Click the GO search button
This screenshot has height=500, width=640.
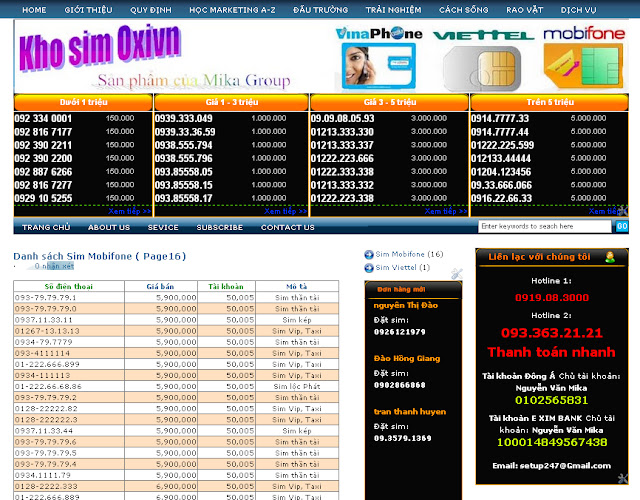click(622, 226)
